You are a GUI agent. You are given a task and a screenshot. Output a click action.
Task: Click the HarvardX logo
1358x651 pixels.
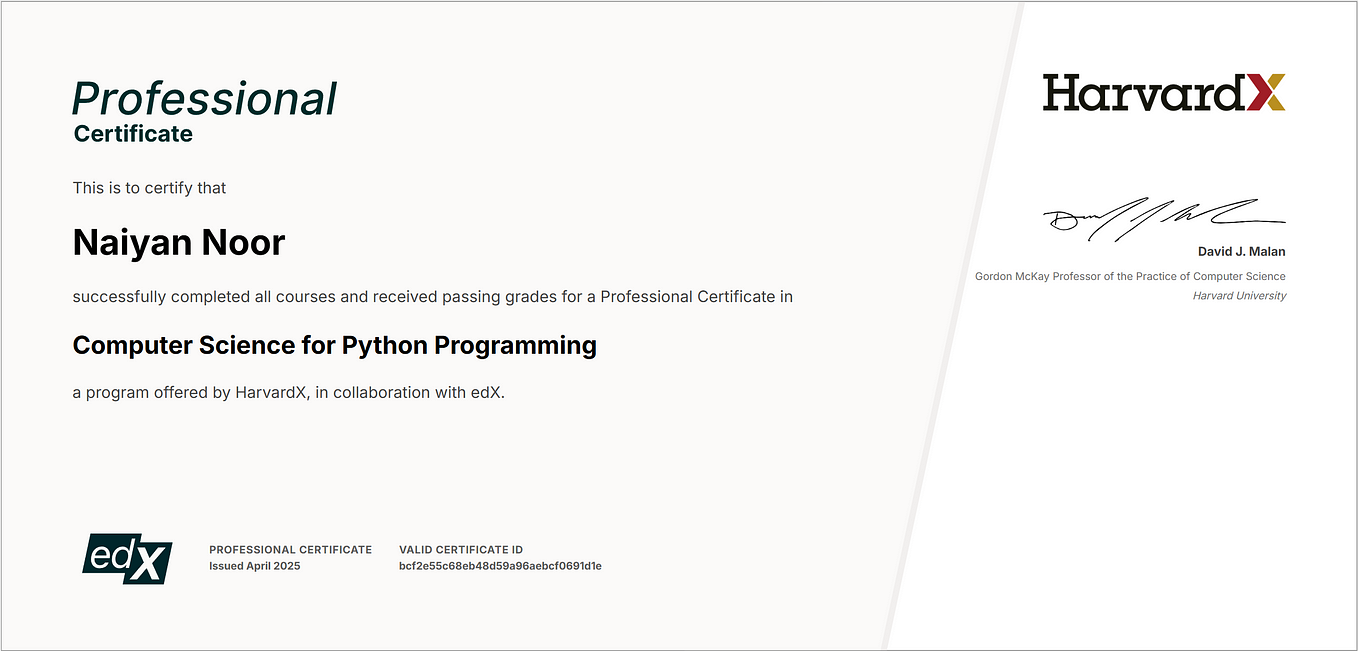(x=1164, y=92)
